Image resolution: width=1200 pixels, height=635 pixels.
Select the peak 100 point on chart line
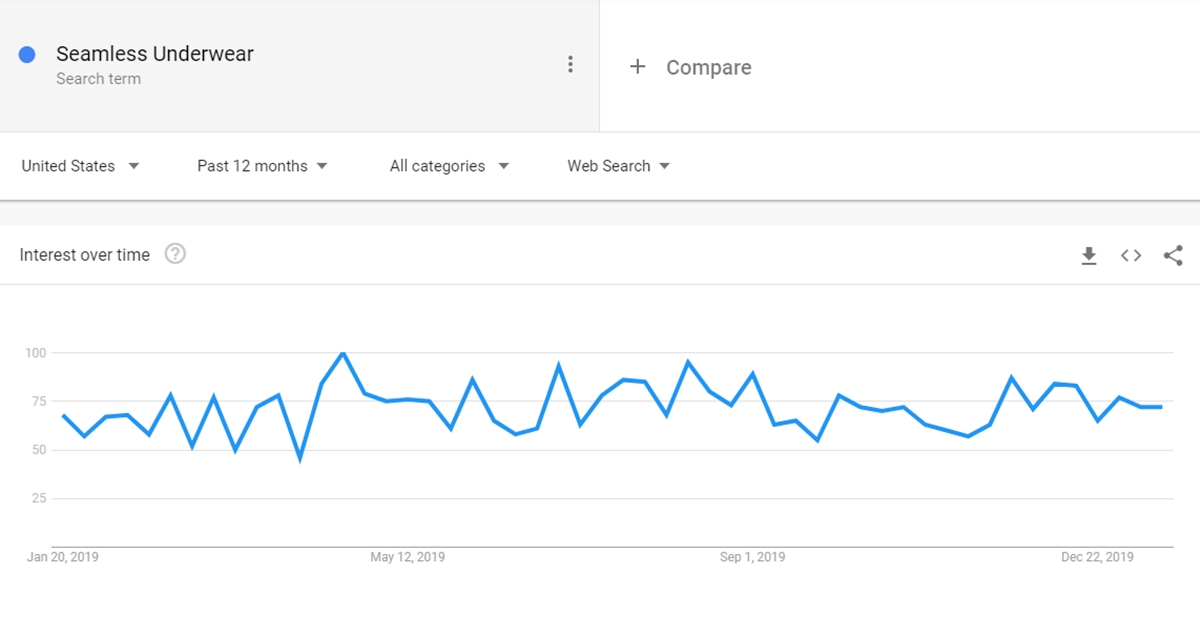(343, 353)
